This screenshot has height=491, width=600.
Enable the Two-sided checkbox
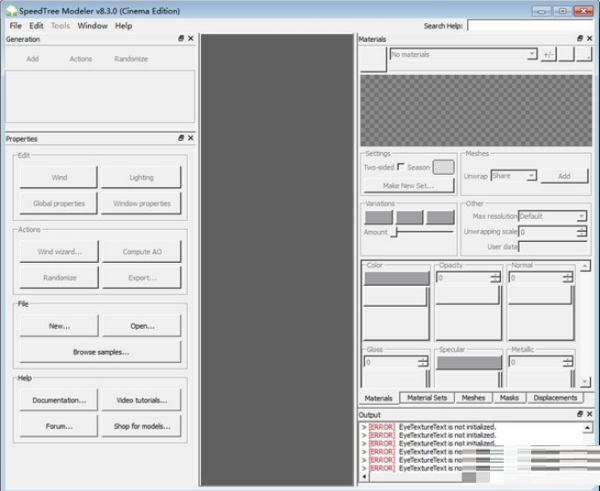(401, 167)
